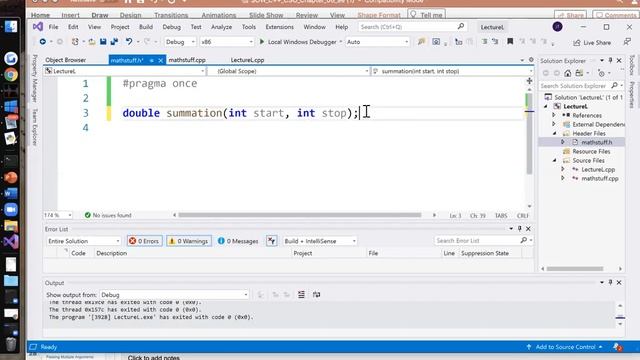Click the Search (Ctrl+Q) box
Image resolution: width=640 pixels, height=360 pixels.
[412, 27]
